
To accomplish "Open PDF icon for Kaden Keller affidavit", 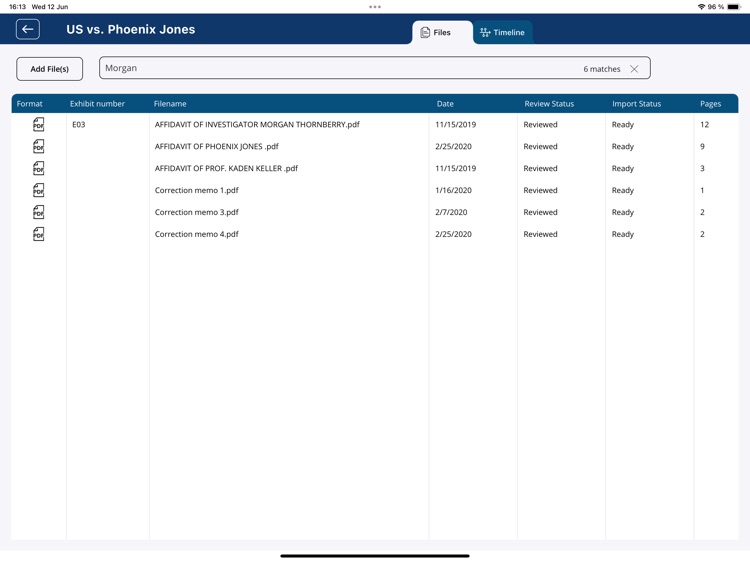I will (x=38, y=168).
